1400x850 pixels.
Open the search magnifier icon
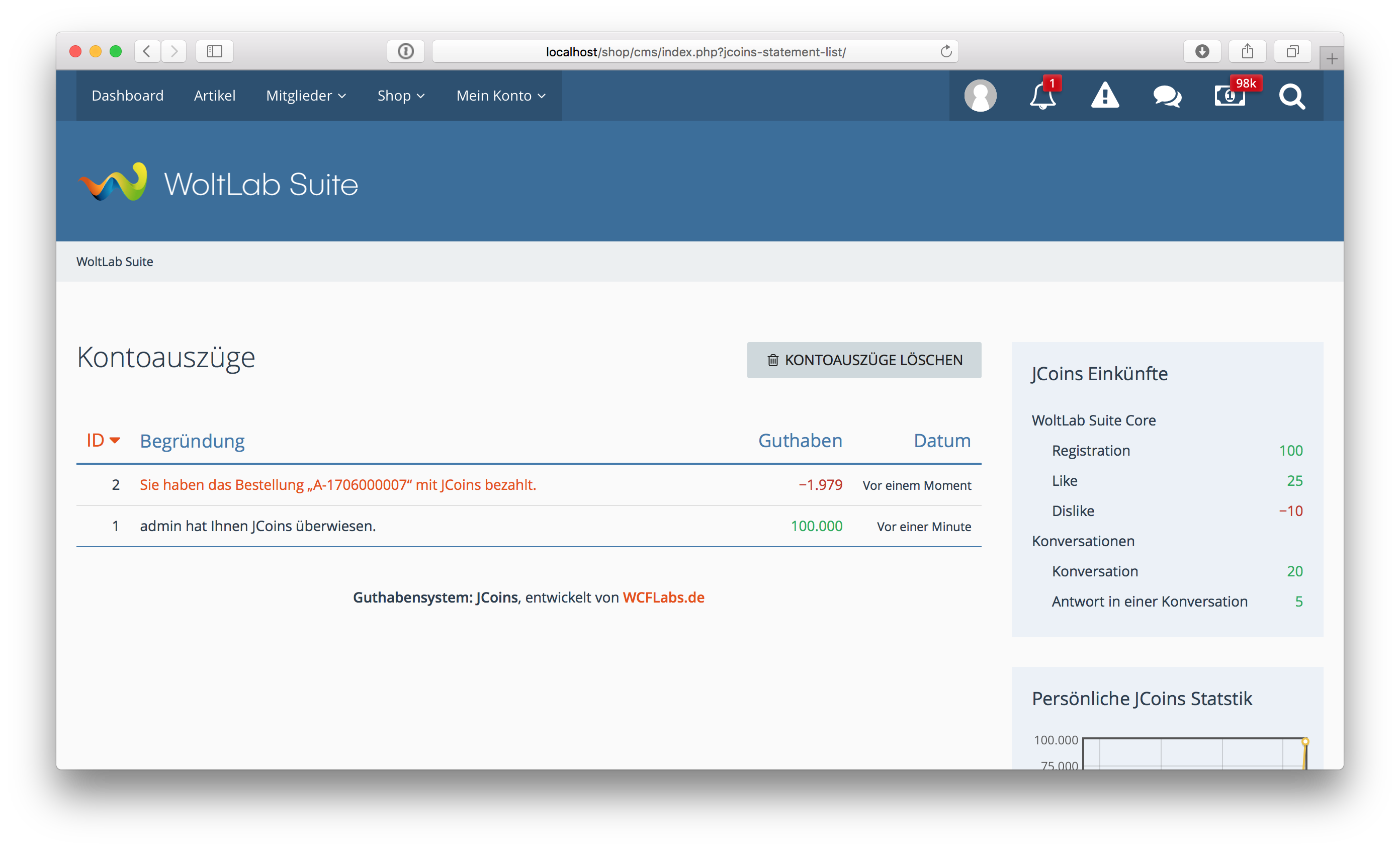pyautogui.click(x=1292, y=96)
